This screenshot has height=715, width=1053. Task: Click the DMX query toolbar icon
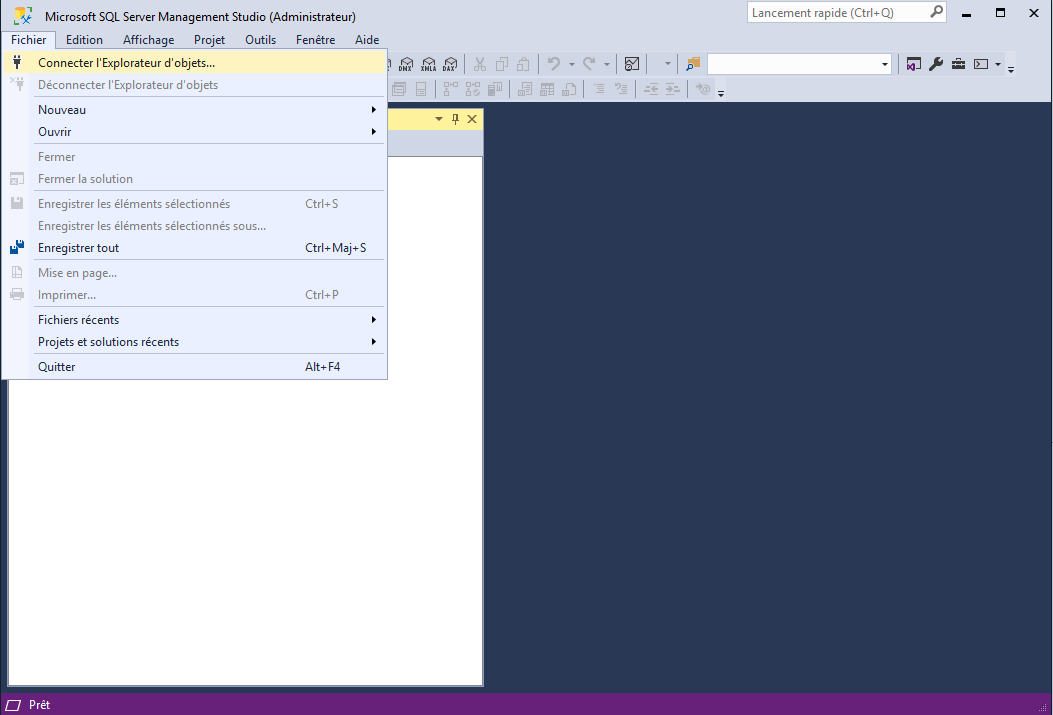406,64
